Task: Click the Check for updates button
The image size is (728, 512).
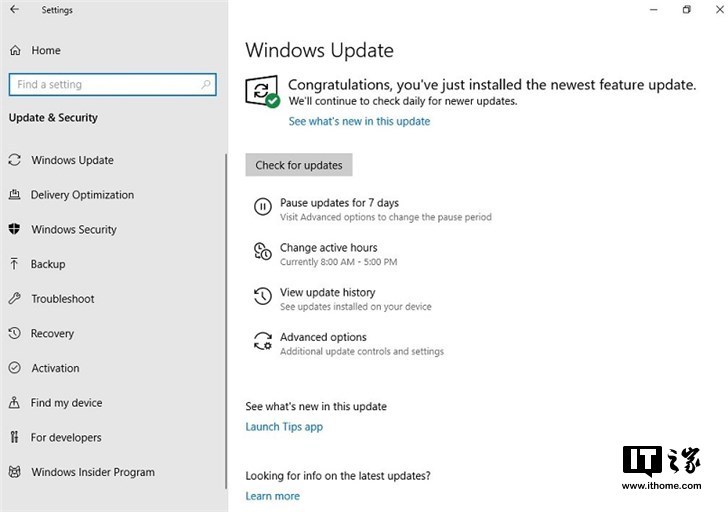Action: (299, 165)
